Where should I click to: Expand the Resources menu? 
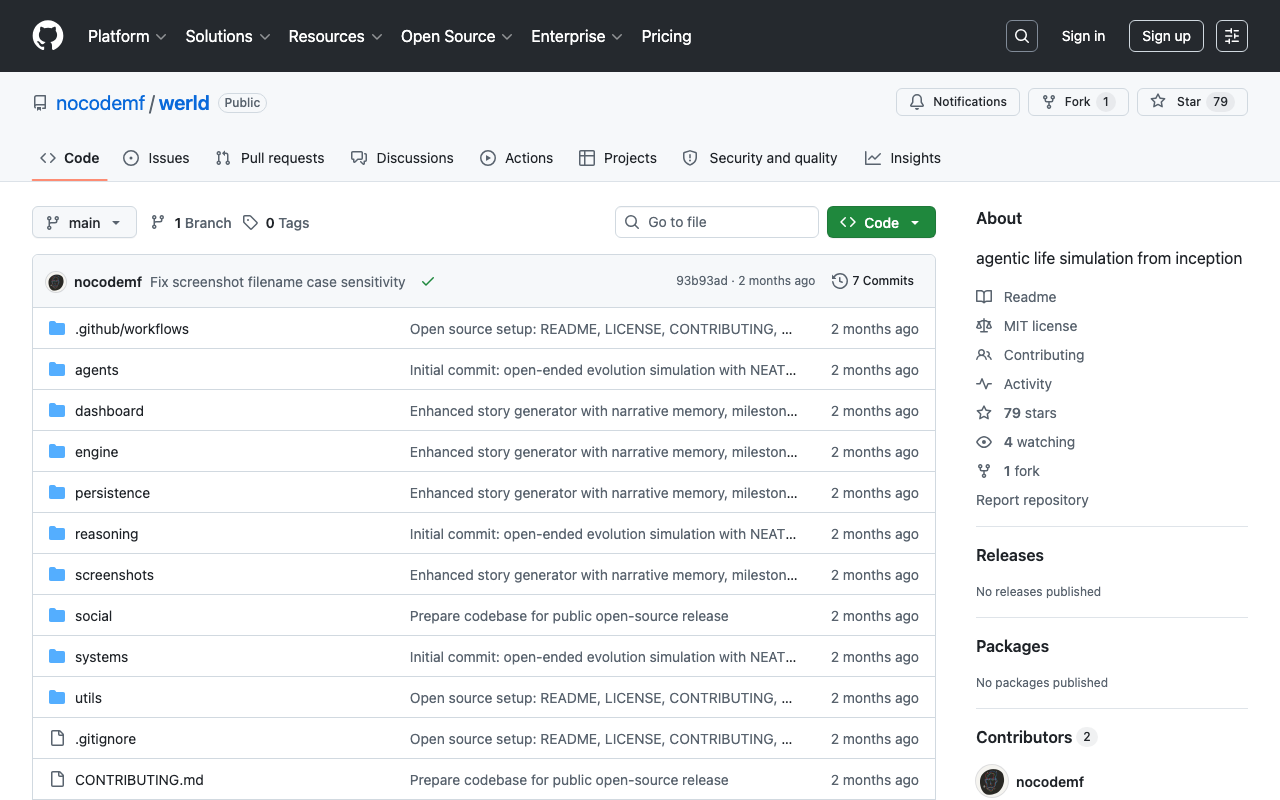[335, 36]
